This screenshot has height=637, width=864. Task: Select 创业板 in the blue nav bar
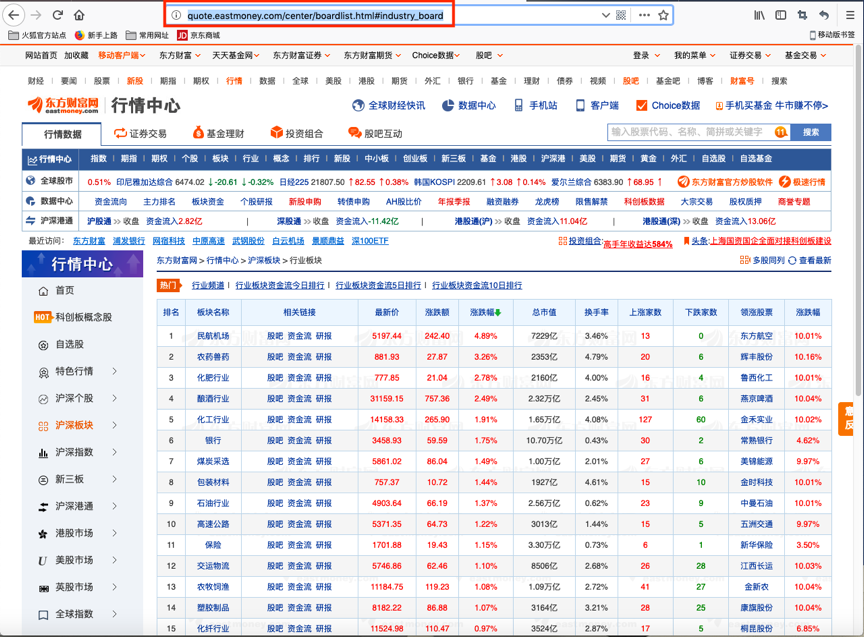pos(415,159)
